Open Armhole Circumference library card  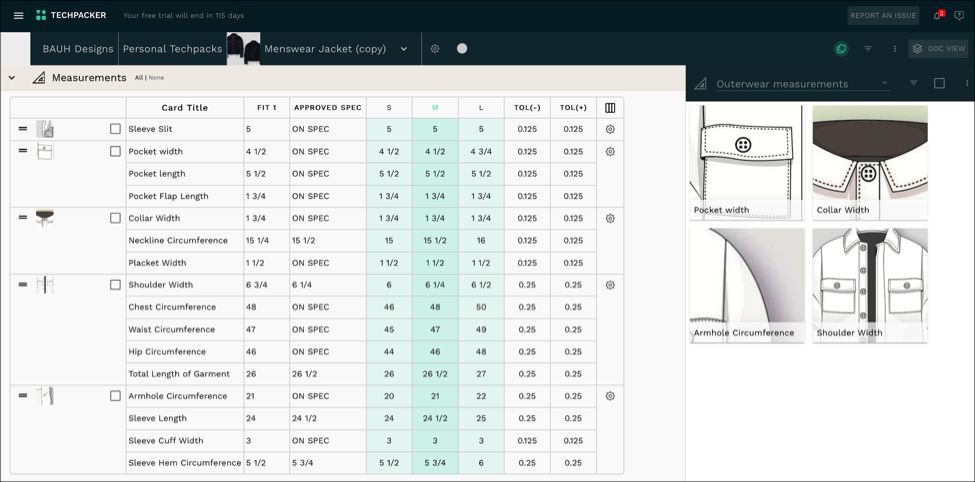(746, 285)
